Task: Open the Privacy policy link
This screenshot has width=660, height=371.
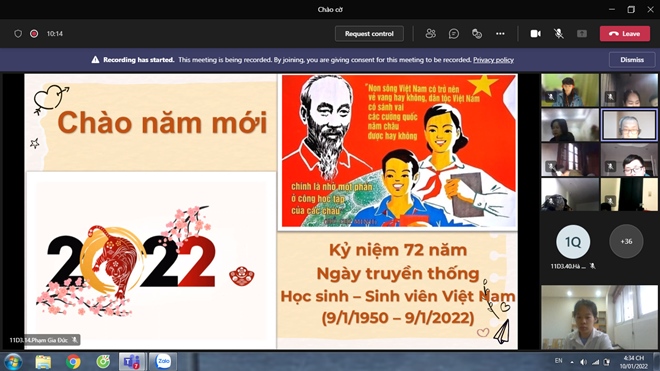Action: (493, 60)
